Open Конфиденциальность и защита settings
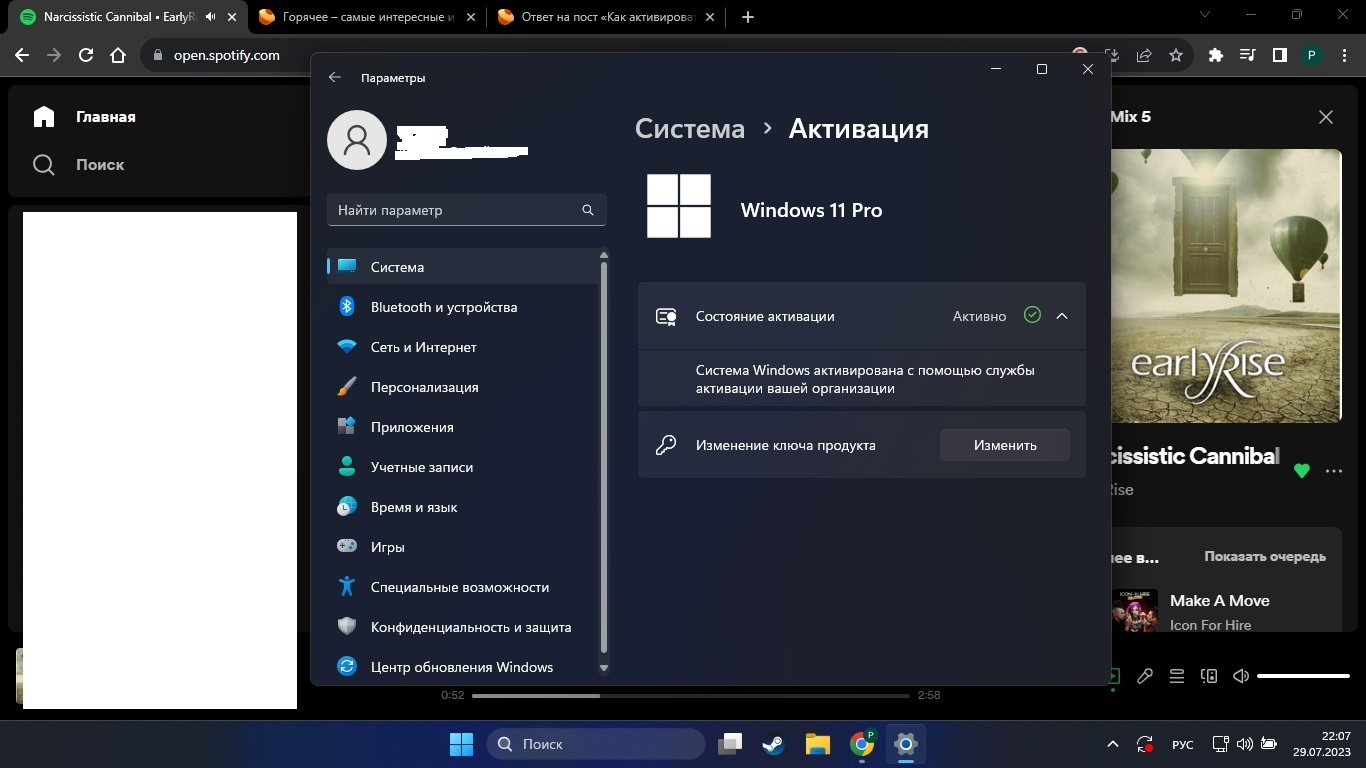 pos(463,627)
